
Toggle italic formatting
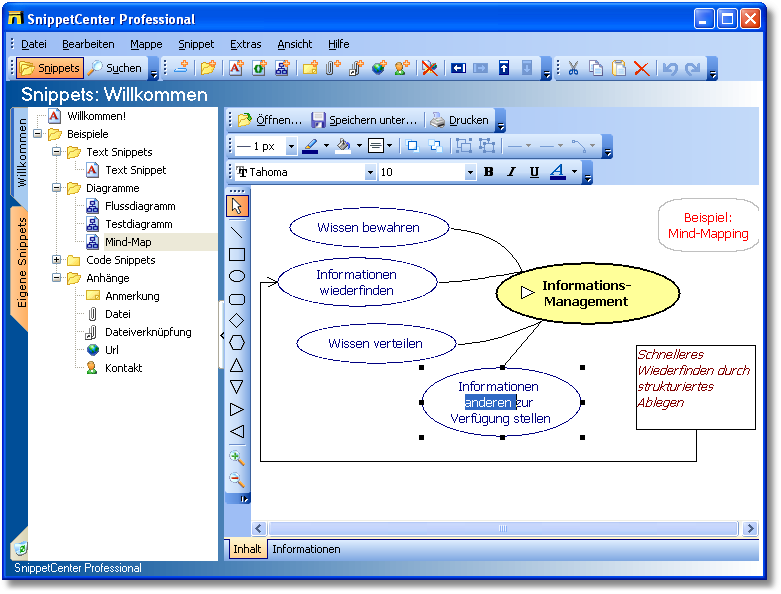512,172
